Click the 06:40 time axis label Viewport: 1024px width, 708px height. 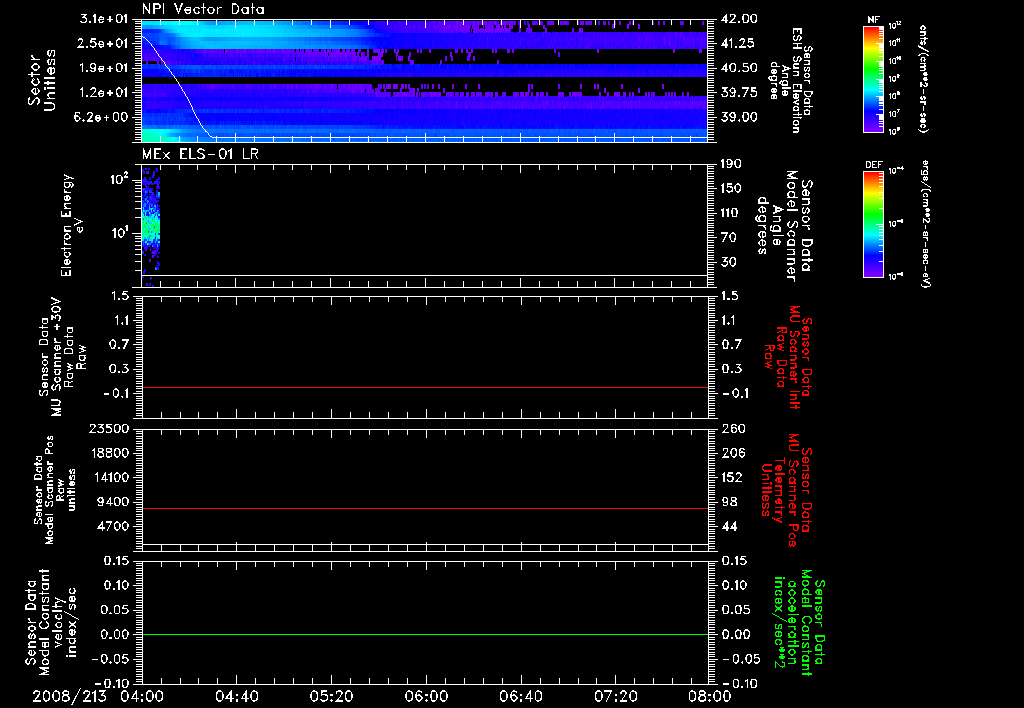[x=520, y=696]
